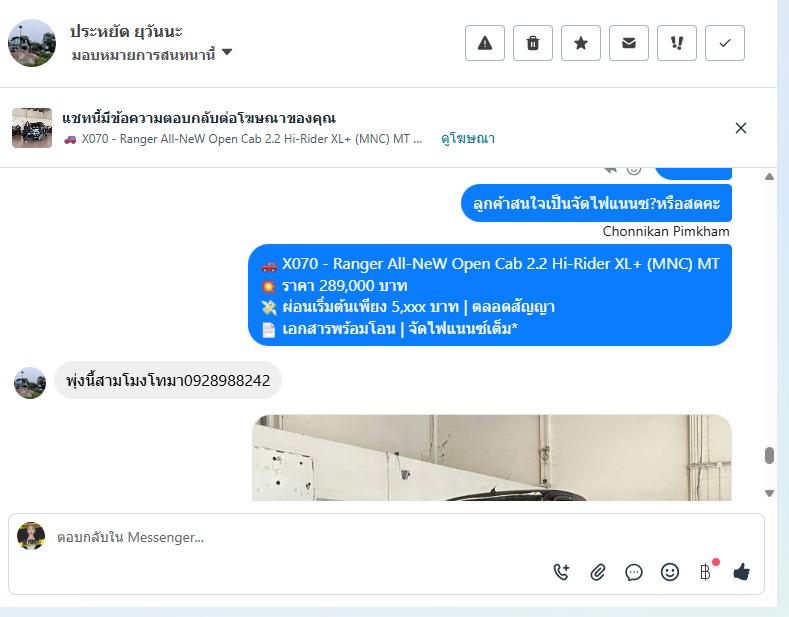Open the assign conversation dropdown arrow

pos(227,52)
